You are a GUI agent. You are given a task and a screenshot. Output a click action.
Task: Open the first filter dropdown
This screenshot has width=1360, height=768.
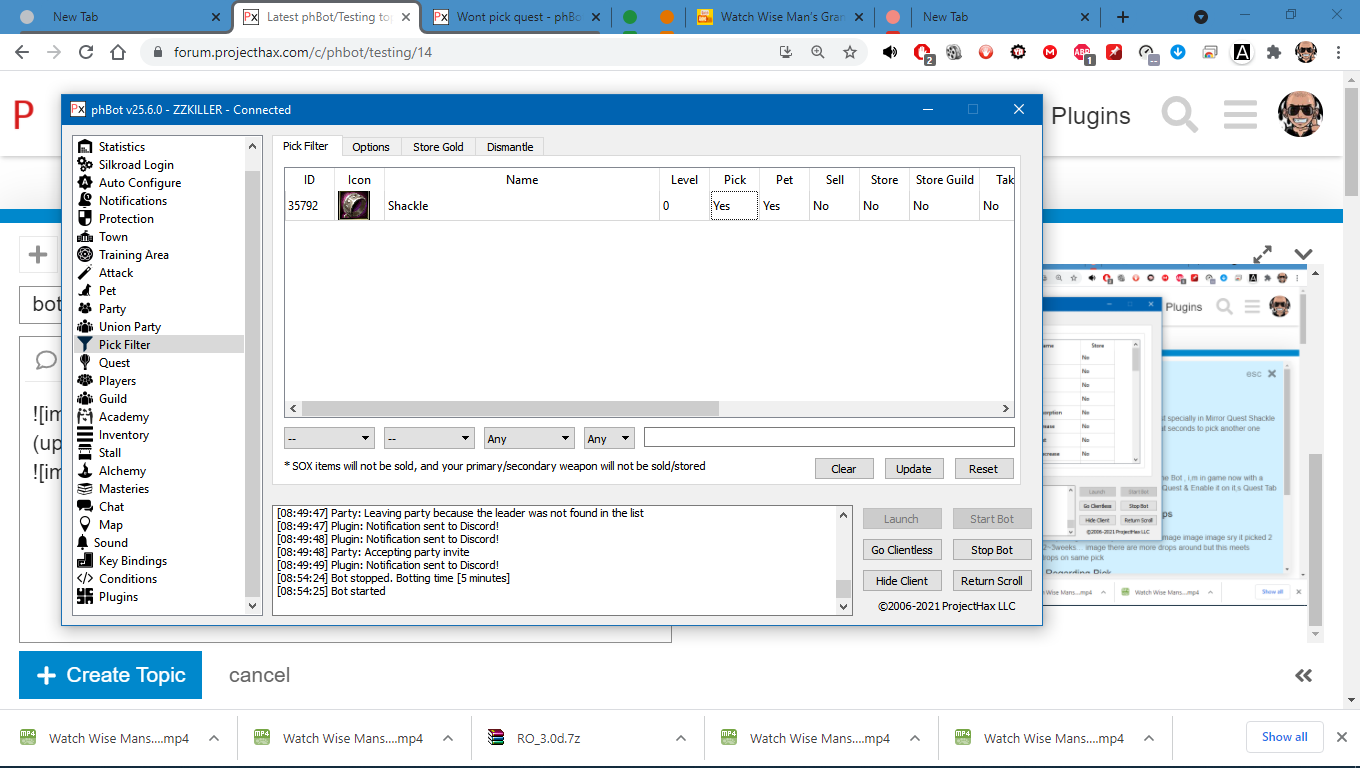click(329, 438)
